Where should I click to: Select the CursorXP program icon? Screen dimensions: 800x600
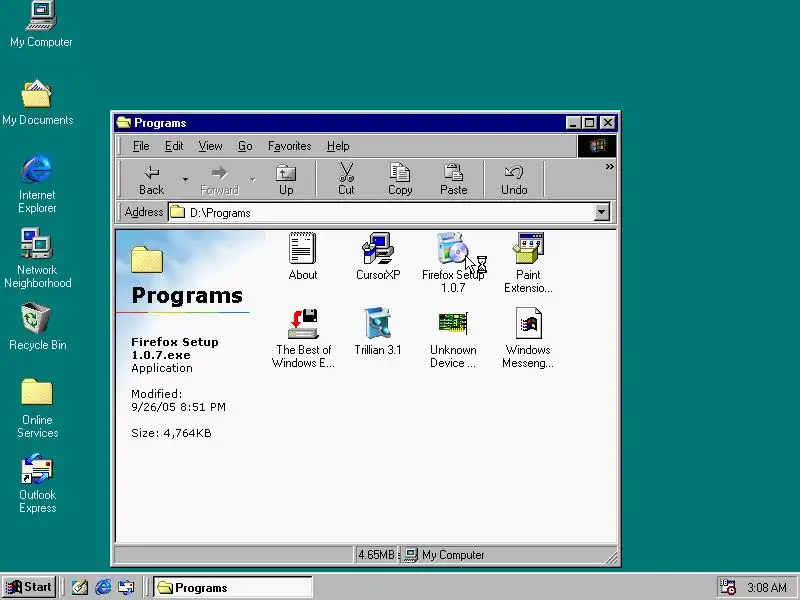click(378, 249)
